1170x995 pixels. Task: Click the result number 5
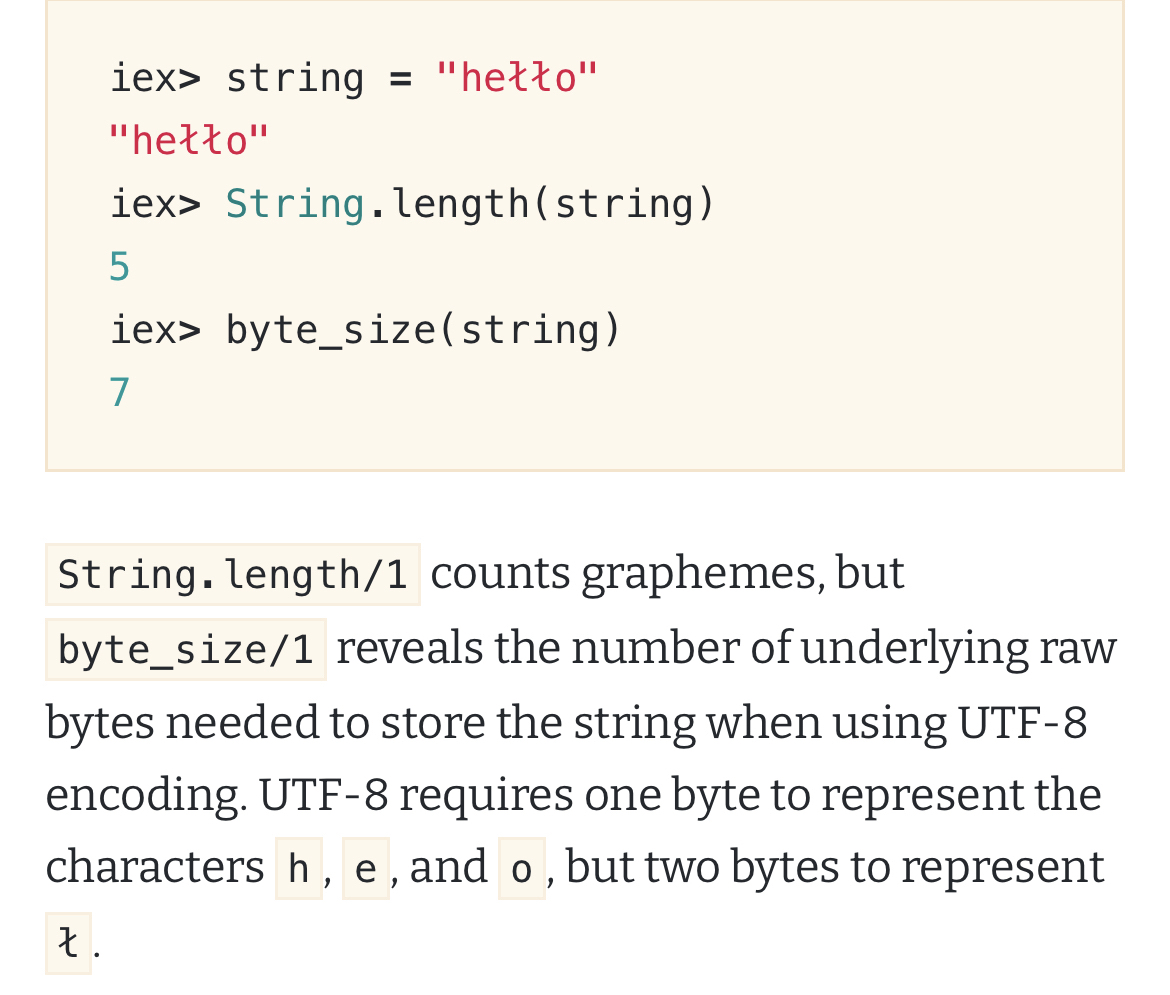click(119, 266)
